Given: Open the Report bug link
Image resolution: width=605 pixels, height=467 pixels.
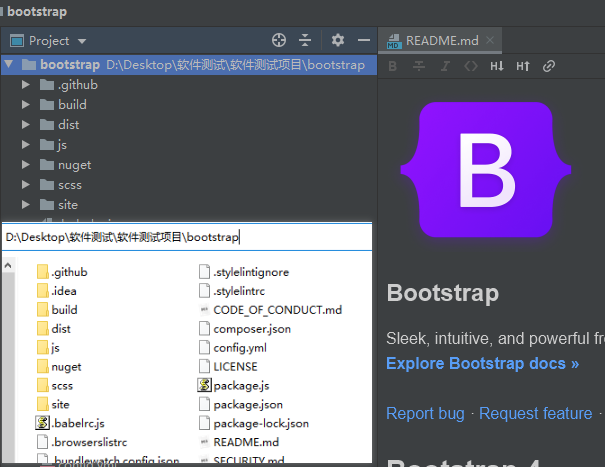Looking at the screenshot, I should [x=425, y=413].
